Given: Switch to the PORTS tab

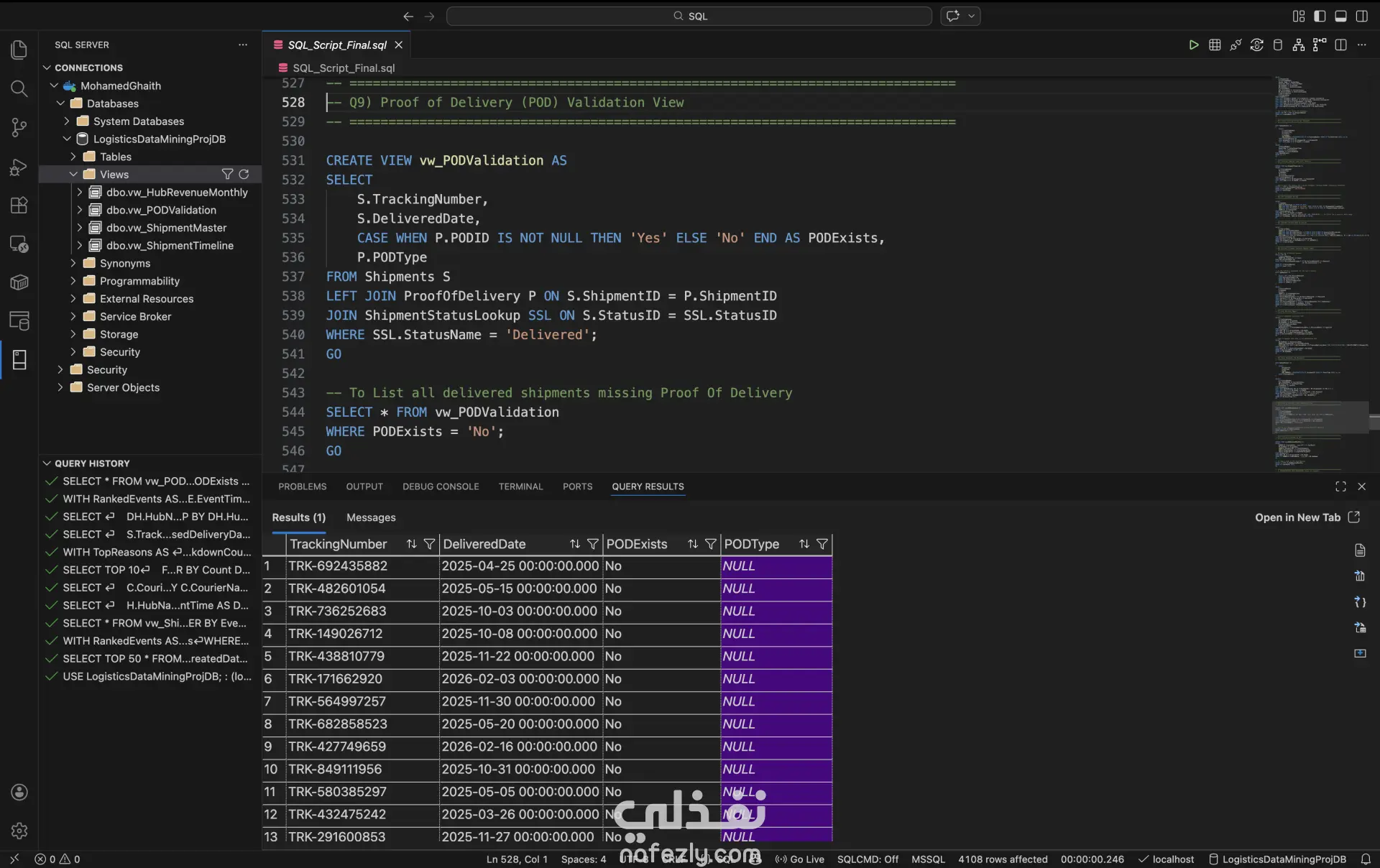Looking at the screenshot, I should [x=577, y=486].
